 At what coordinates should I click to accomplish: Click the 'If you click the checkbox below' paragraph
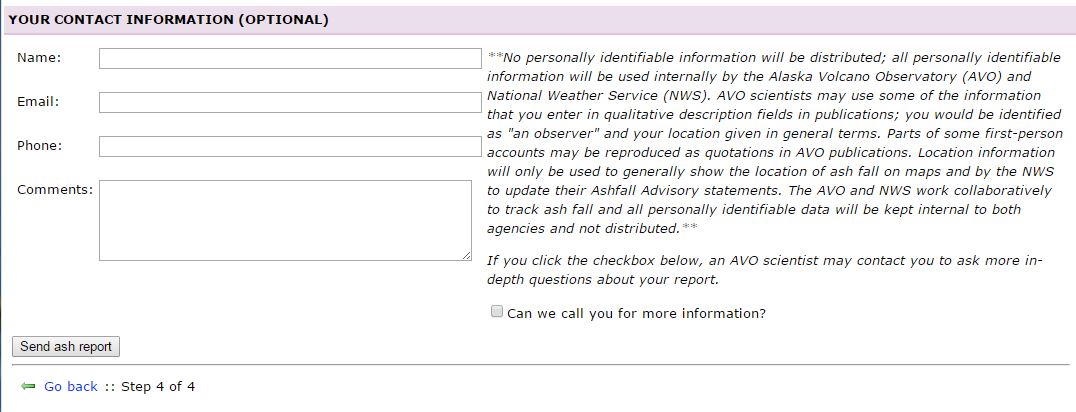tap(764, 270)
